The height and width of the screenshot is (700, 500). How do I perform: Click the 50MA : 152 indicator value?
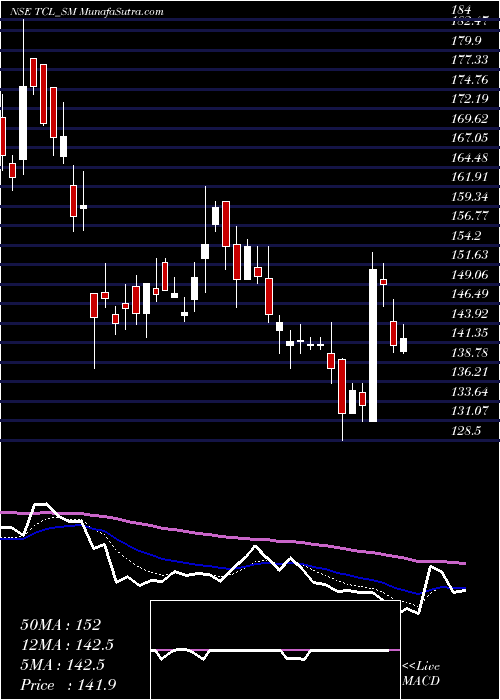61,625
